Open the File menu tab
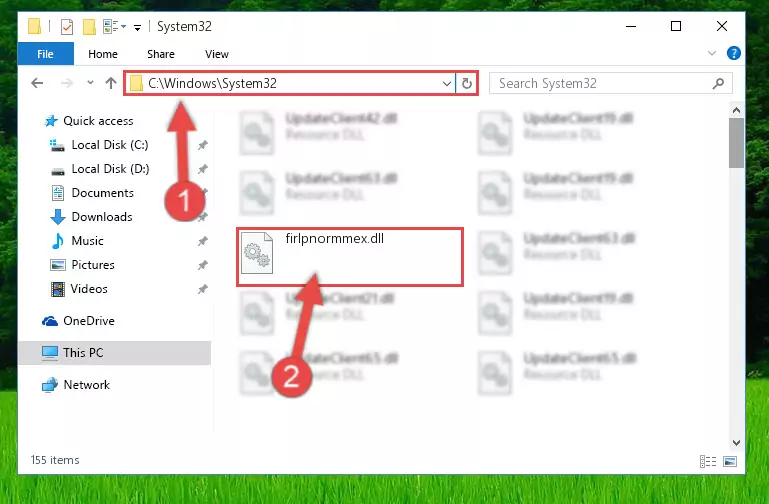Screen dimensions: 769x504 (x=45, y=54)
